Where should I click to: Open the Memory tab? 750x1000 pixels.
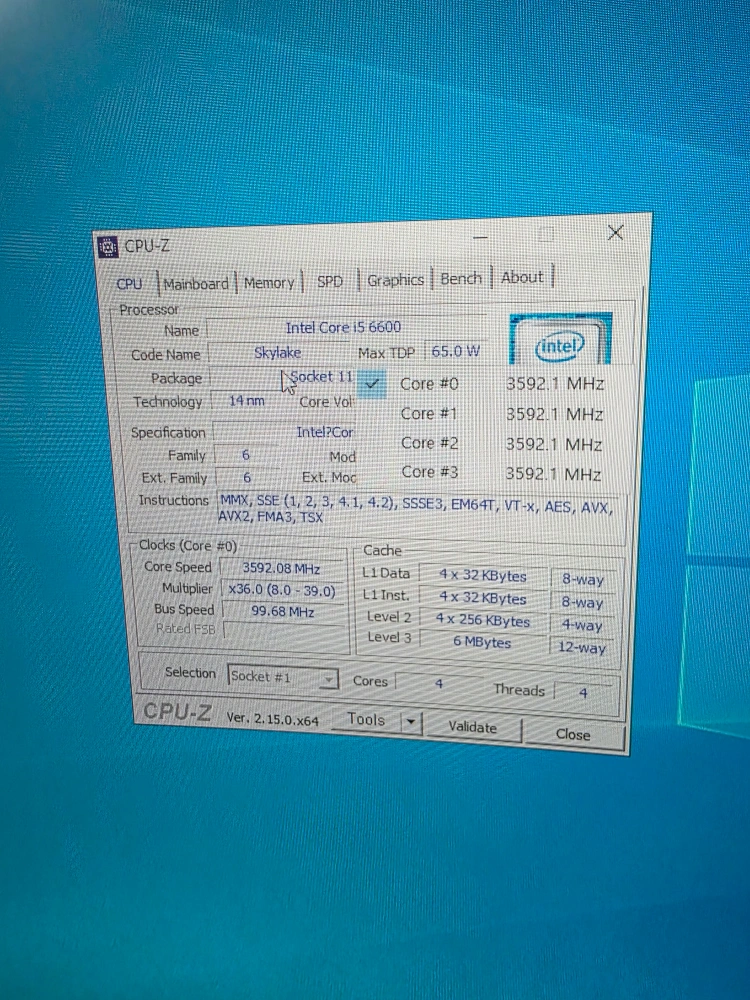coord(269,283)
